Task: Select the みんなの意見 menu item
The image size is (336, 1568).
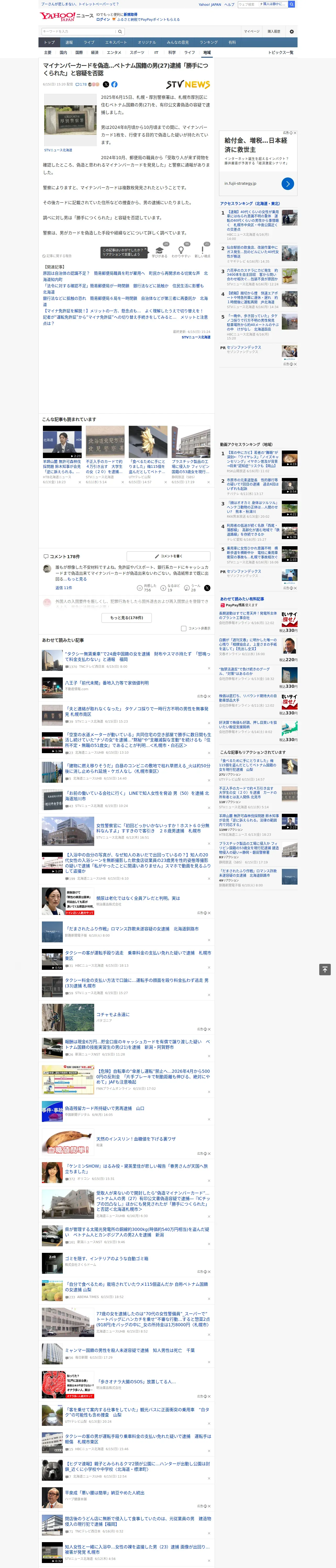Action: 178,42
